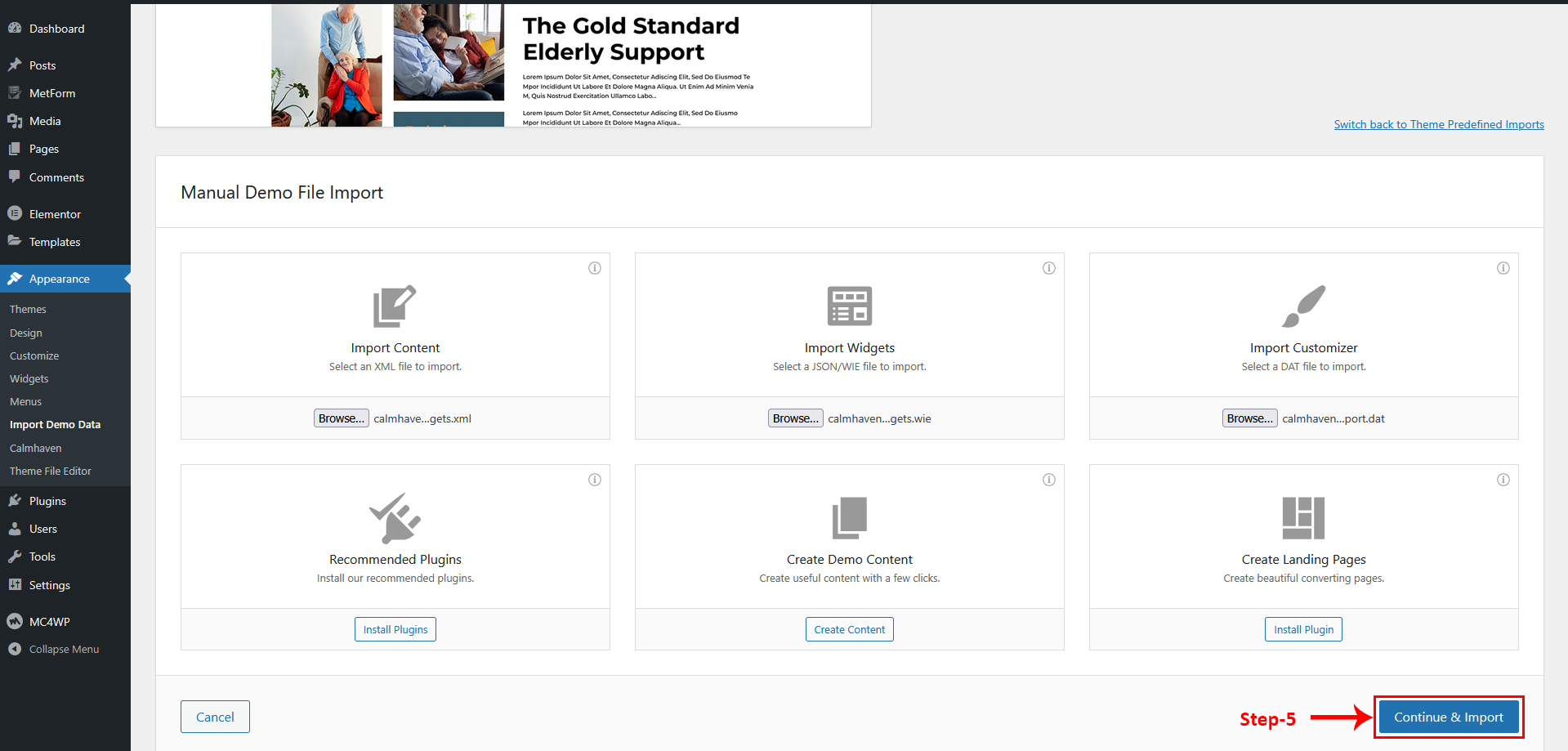
Task: Click the info icon on Import Customizer card
Action: pos(1503,268)
